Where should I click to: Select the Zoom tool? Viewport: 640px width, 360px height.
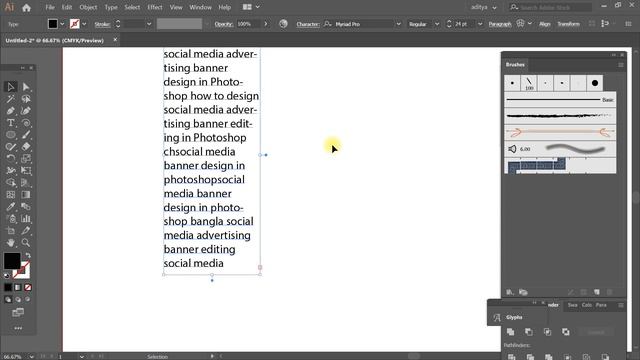(26, 243)
